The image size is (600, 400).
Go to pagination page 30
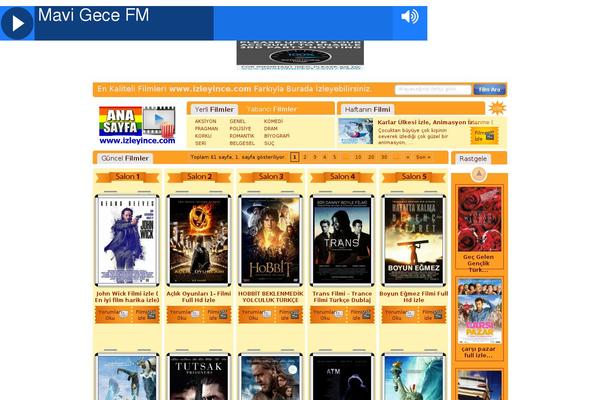(x=384, y=157)
